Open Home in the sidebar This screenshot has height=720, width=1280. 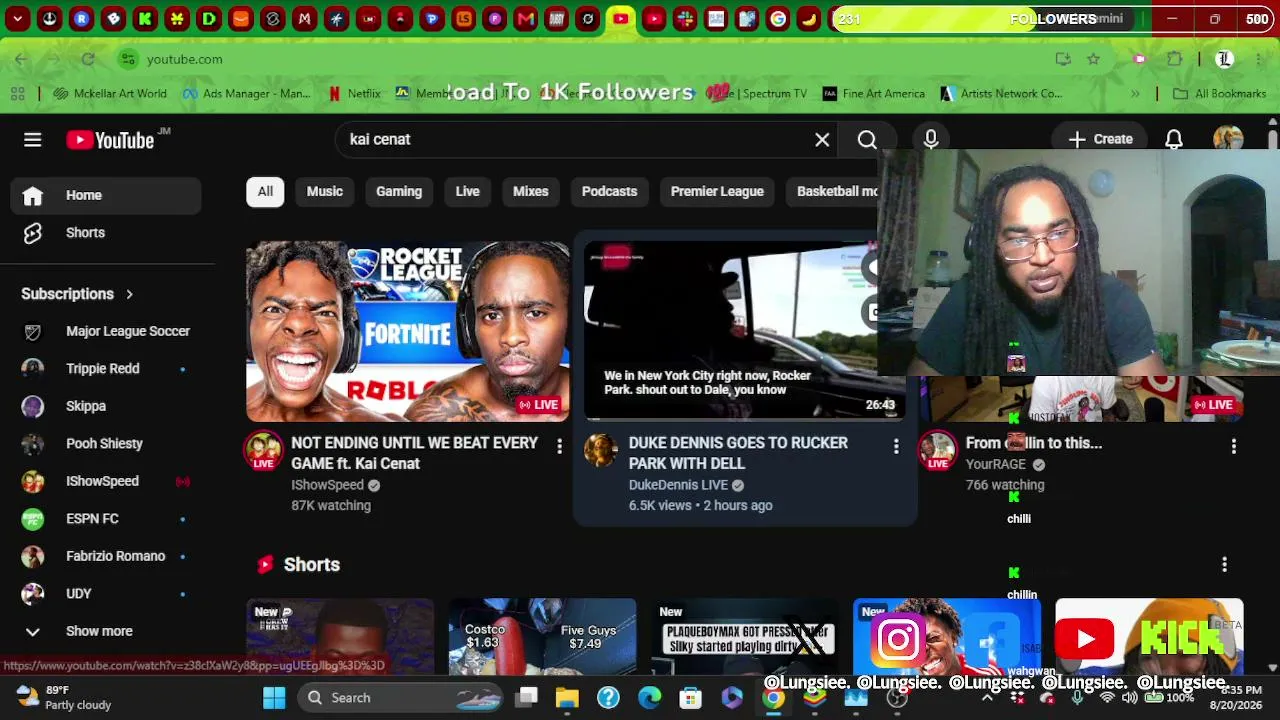106,195
